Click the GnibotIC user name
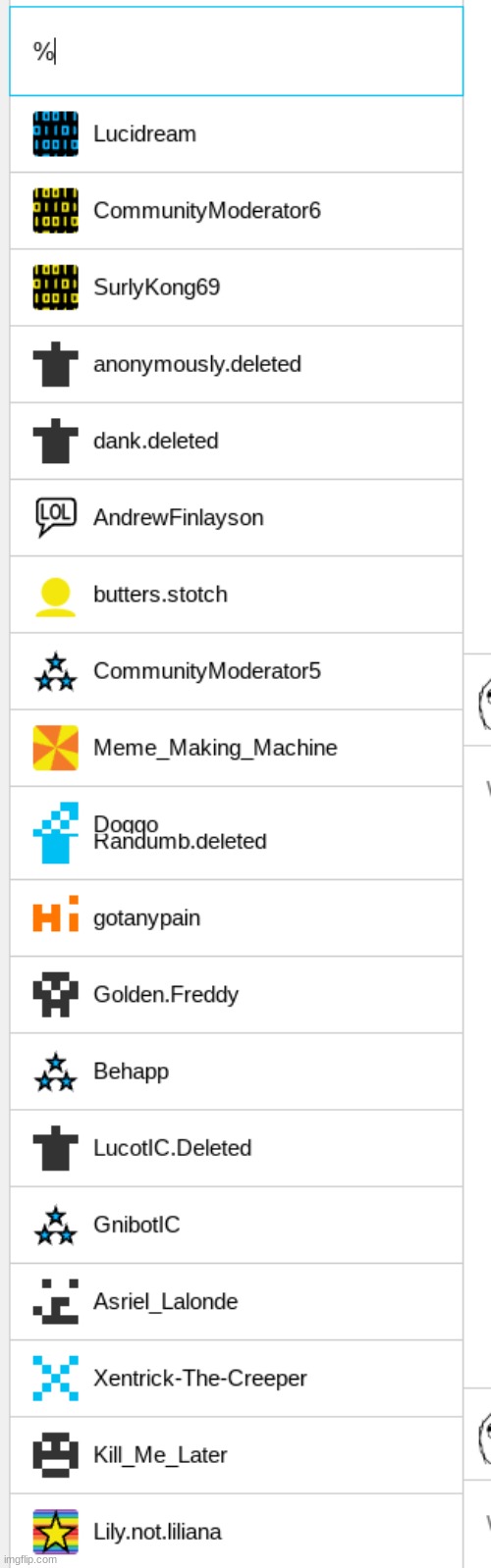 136,1225
